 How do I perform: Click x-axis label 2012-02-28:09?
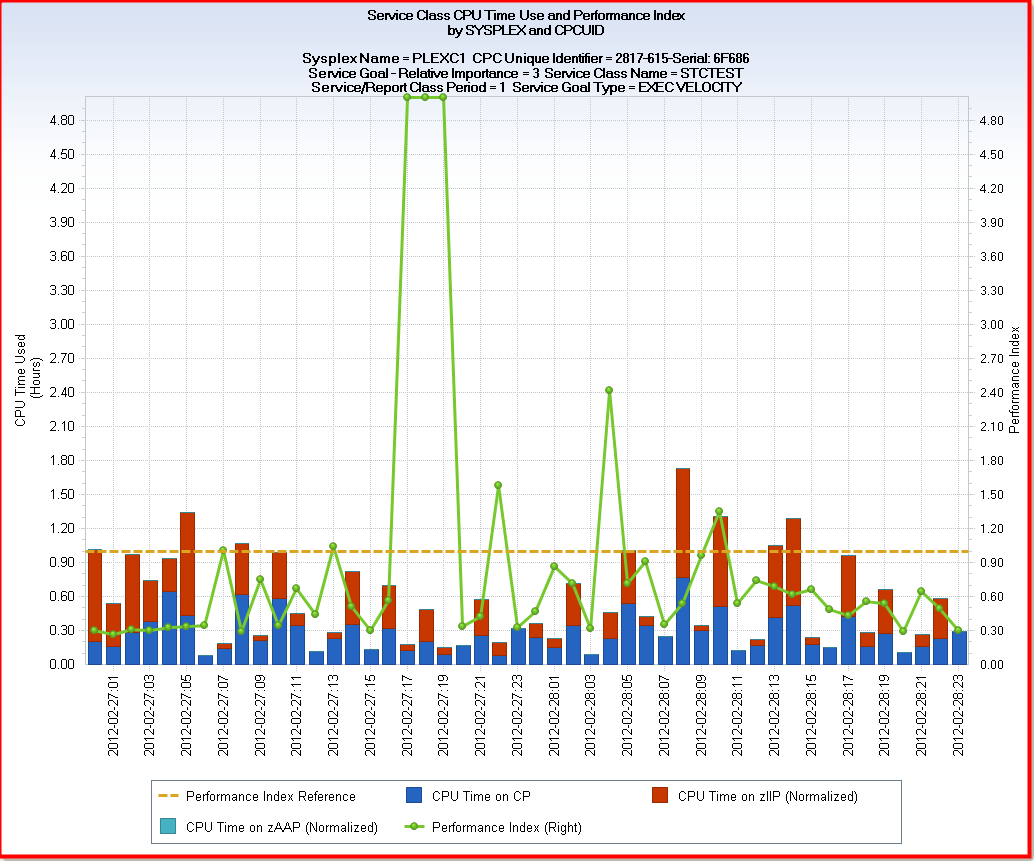(700, 715)
